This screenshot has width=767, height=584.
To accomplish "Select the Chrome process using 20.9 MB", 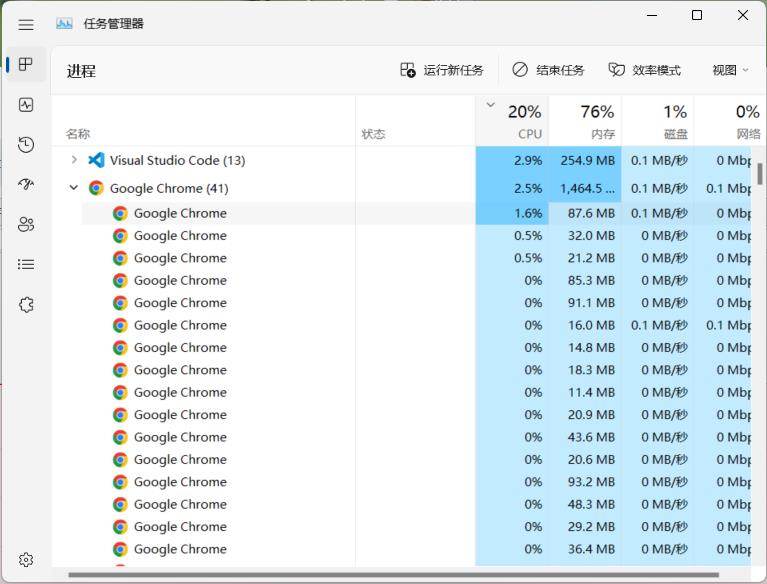I will (416, 415).
